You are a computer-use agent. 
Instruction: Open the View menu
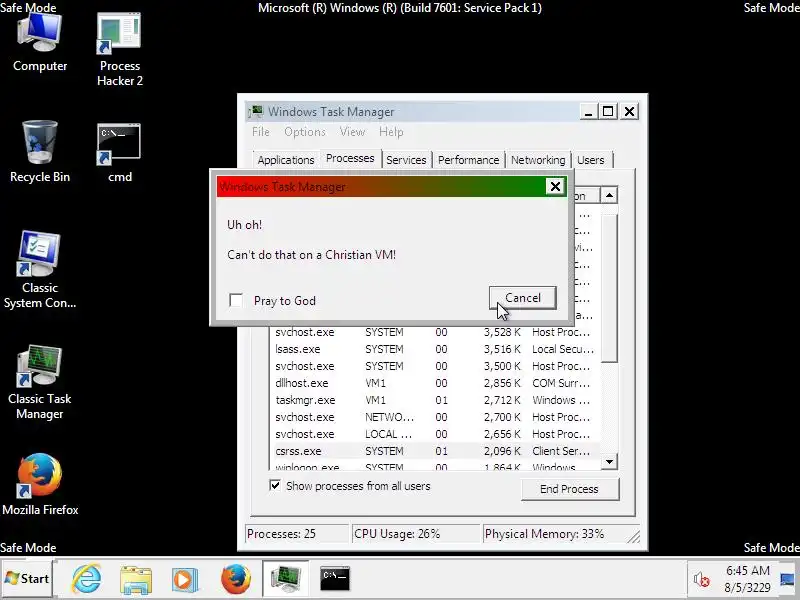(x=352, y=132)
